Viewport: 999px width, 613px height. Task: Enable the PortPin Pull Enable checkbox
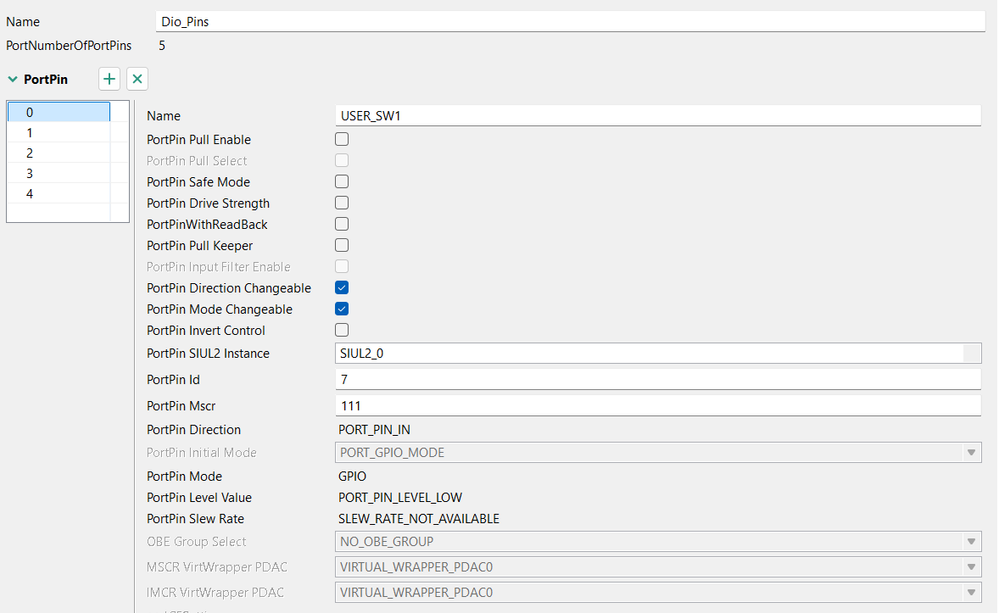tap(342, 140)
